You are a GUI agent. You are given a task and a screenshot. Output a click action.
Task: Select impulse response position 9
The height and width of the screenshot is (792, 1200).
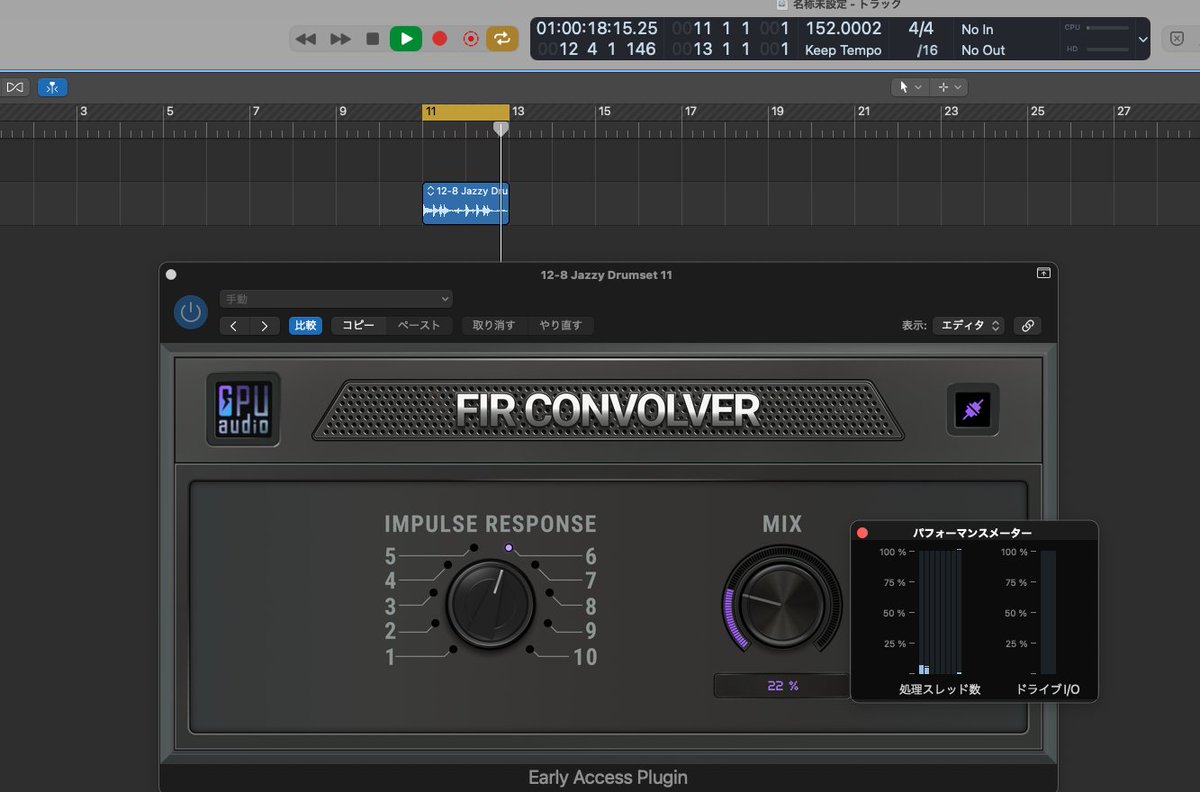[591, 631]
